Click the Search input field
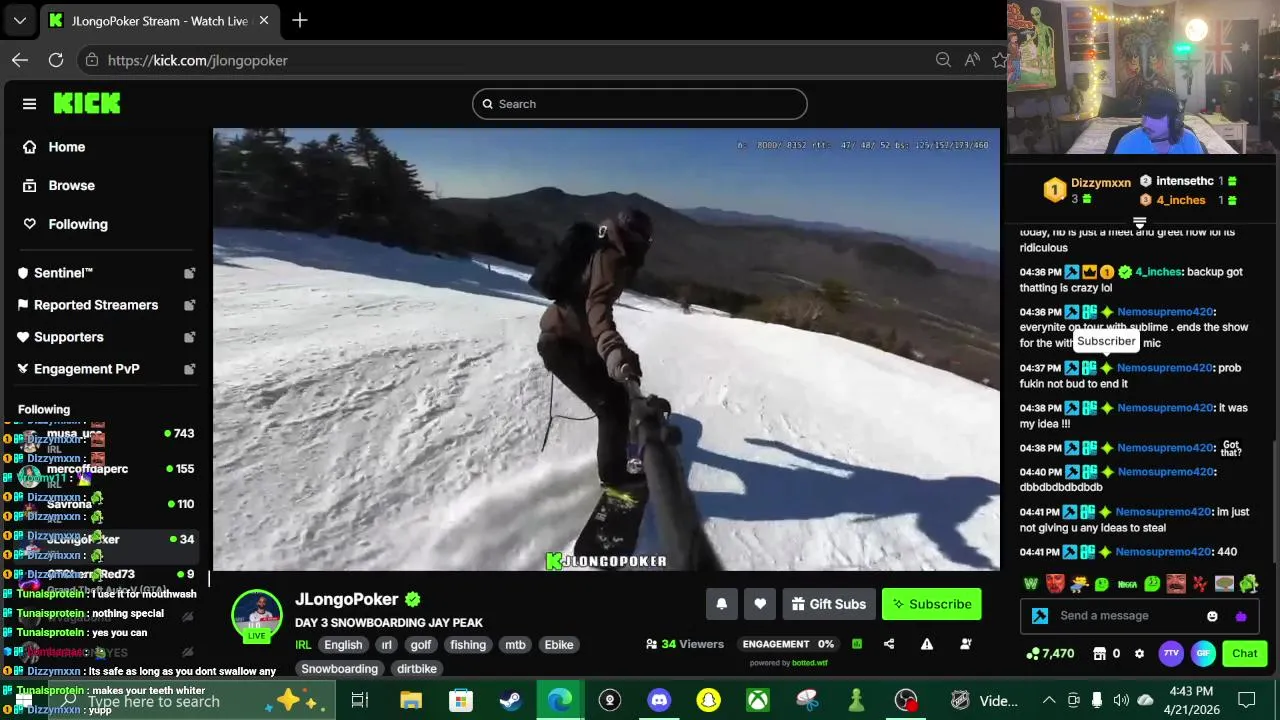Image resolution: width=1280 pixels, height=720 pixels. pos(639,104)
